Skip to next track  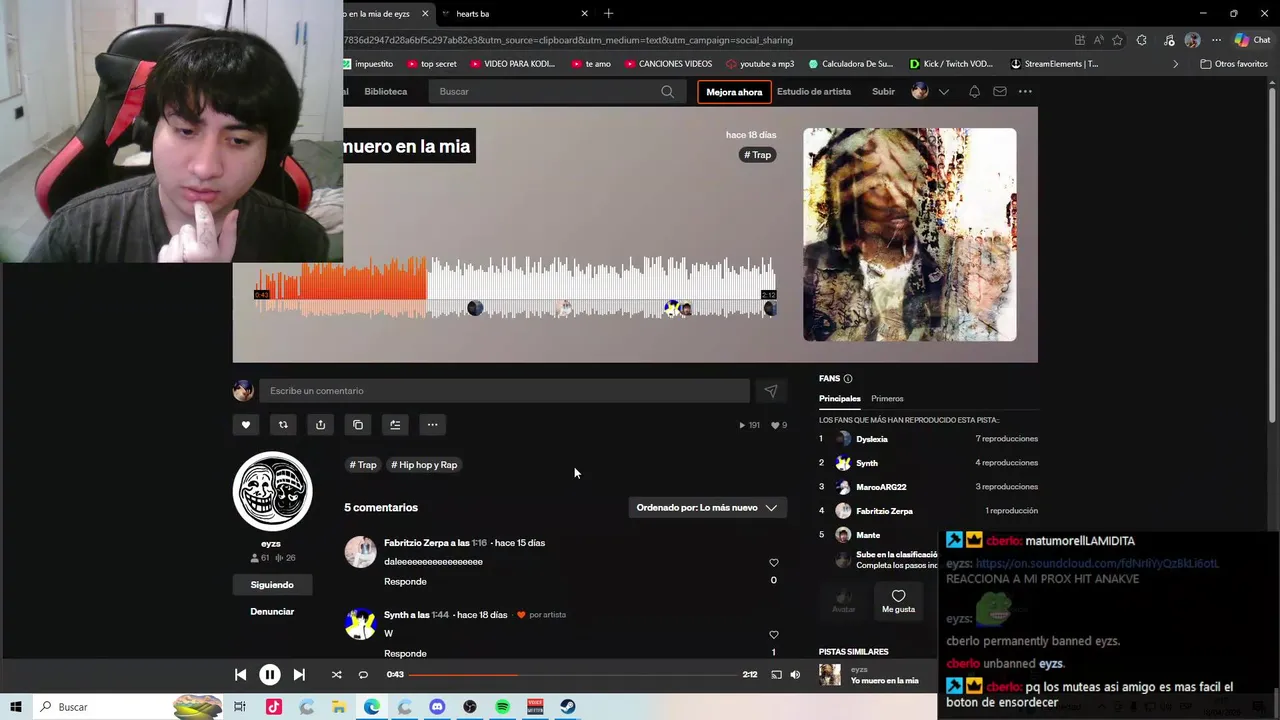pos(299,675)
